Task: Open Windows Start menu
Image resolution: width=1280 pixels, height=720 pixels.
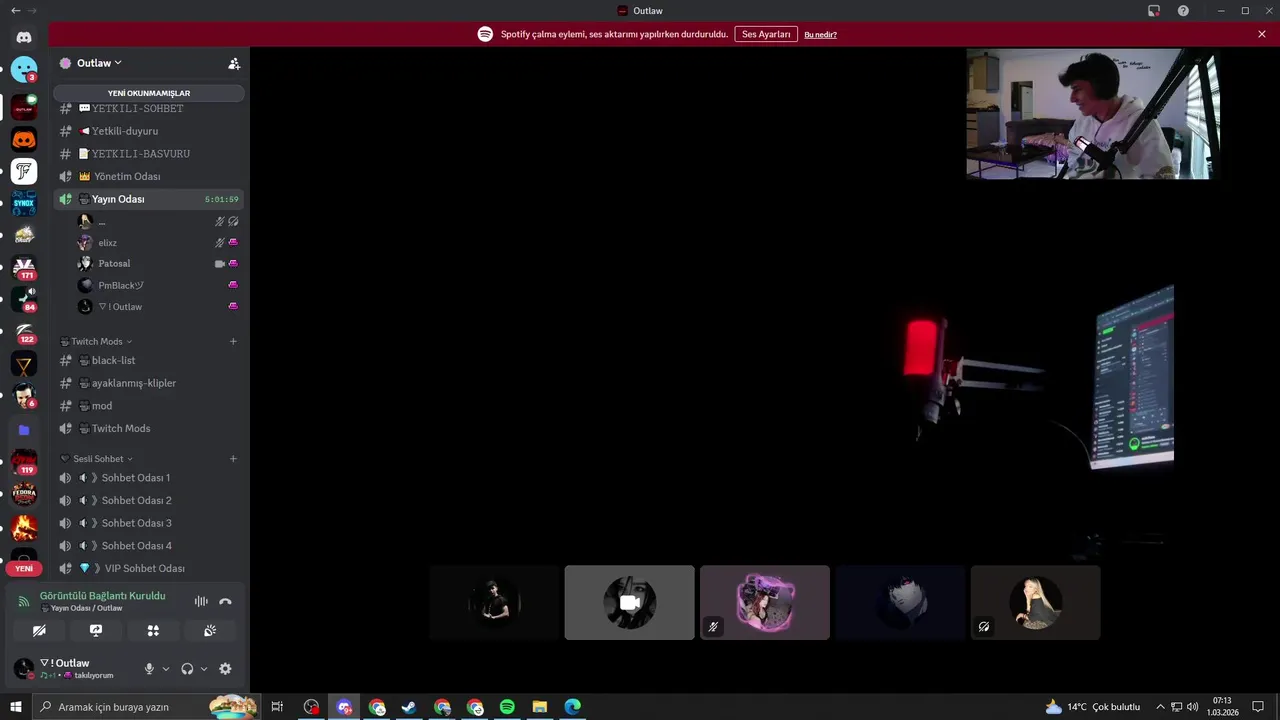Action: pos(15,707)
